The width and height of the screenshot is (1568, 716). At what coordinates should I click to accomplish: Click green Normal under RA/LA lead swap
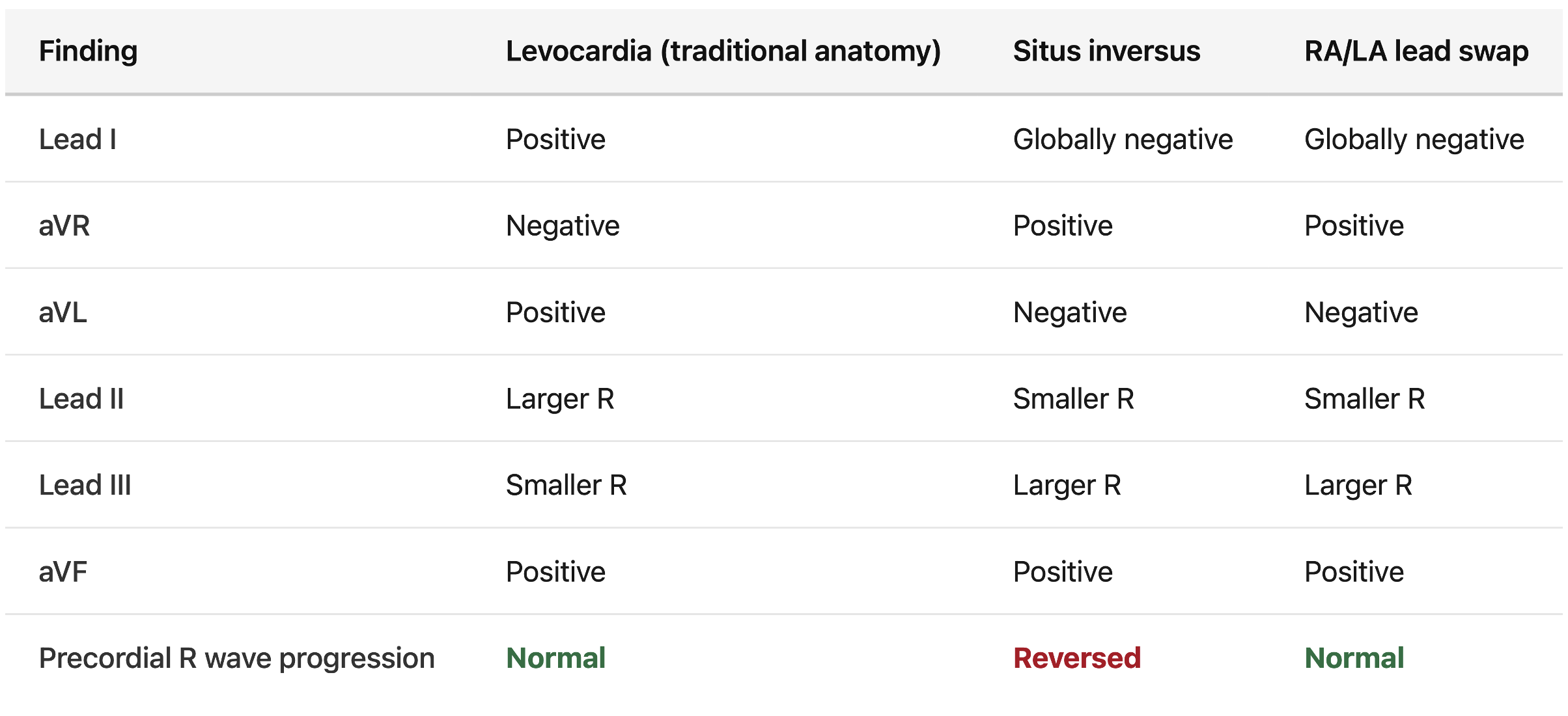click(1354, 659)
